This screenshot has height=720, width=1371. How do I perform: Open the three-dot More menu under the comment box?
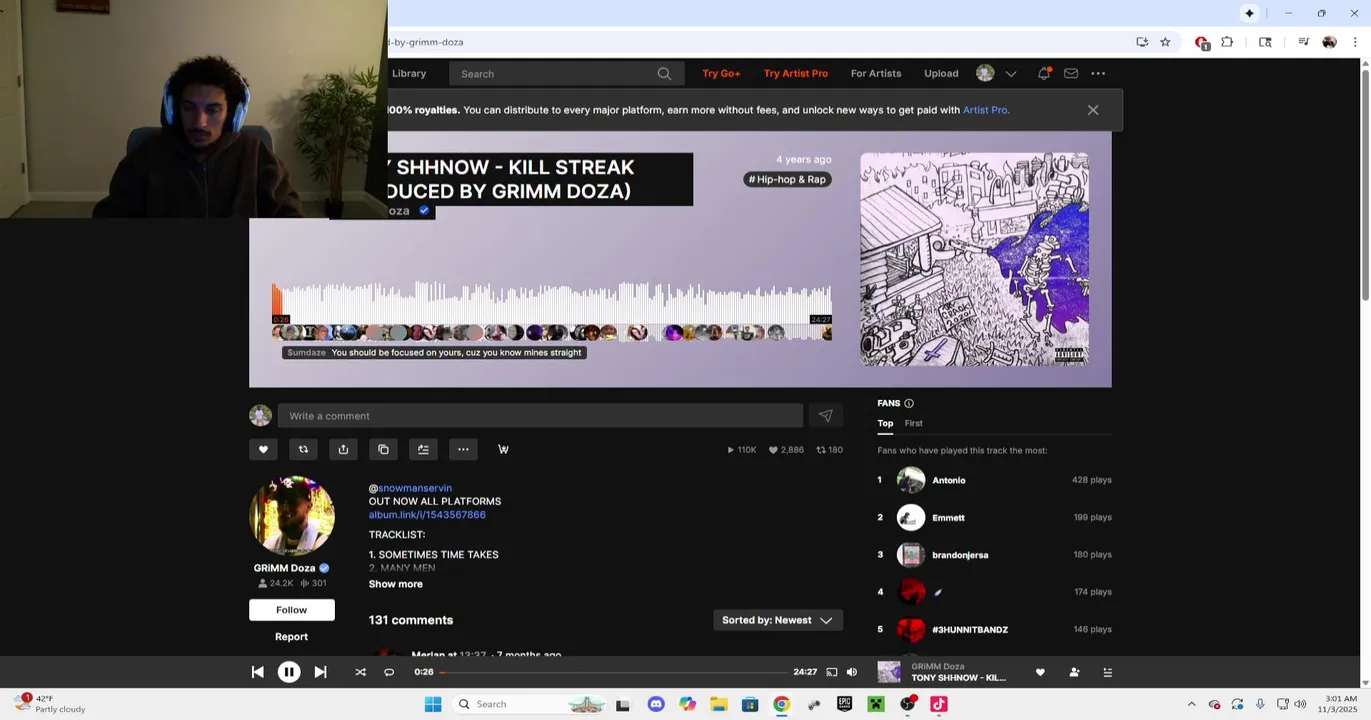[463, 450]
